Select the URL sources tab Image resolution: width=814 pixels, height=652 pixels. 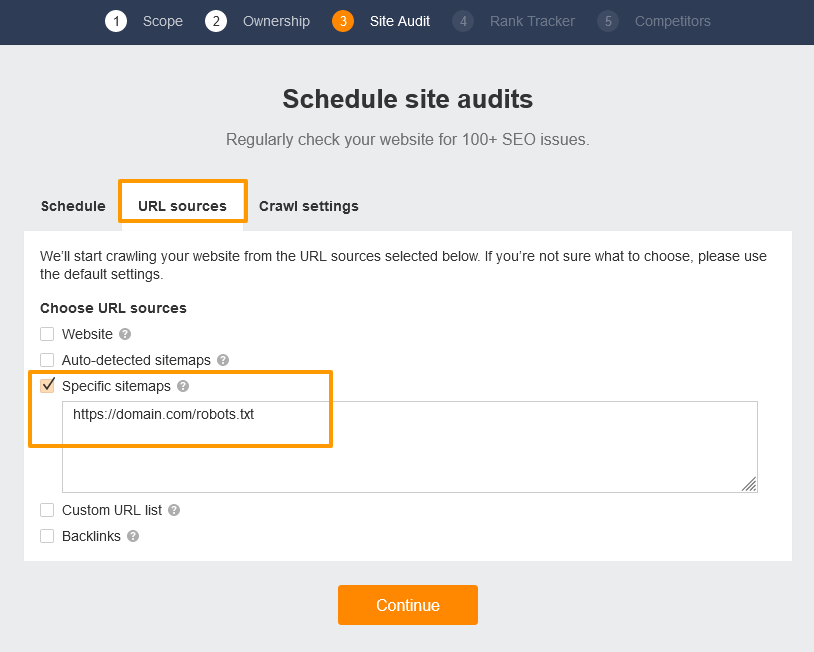pyautogui.click(x=182, y=206)
